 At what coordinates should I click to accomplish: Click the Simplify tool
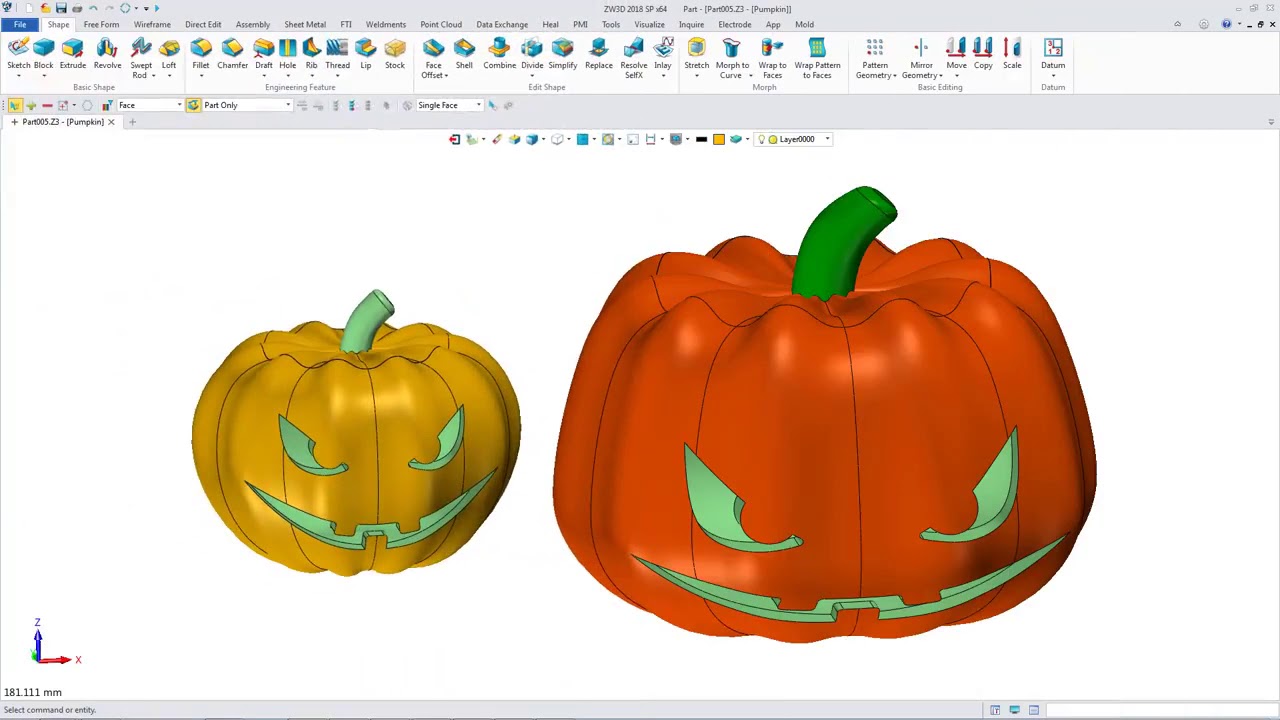coord(563,55)
